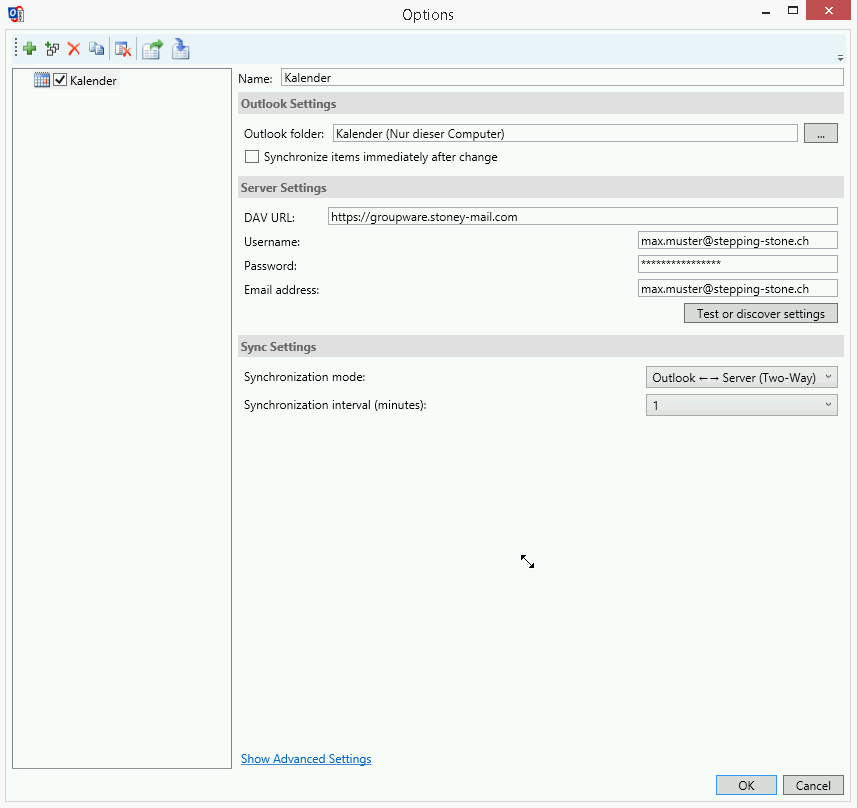This screenshot has width=858, height=808.
Task: Open the Synchronization interval dropdown
Action: (741, 405)
